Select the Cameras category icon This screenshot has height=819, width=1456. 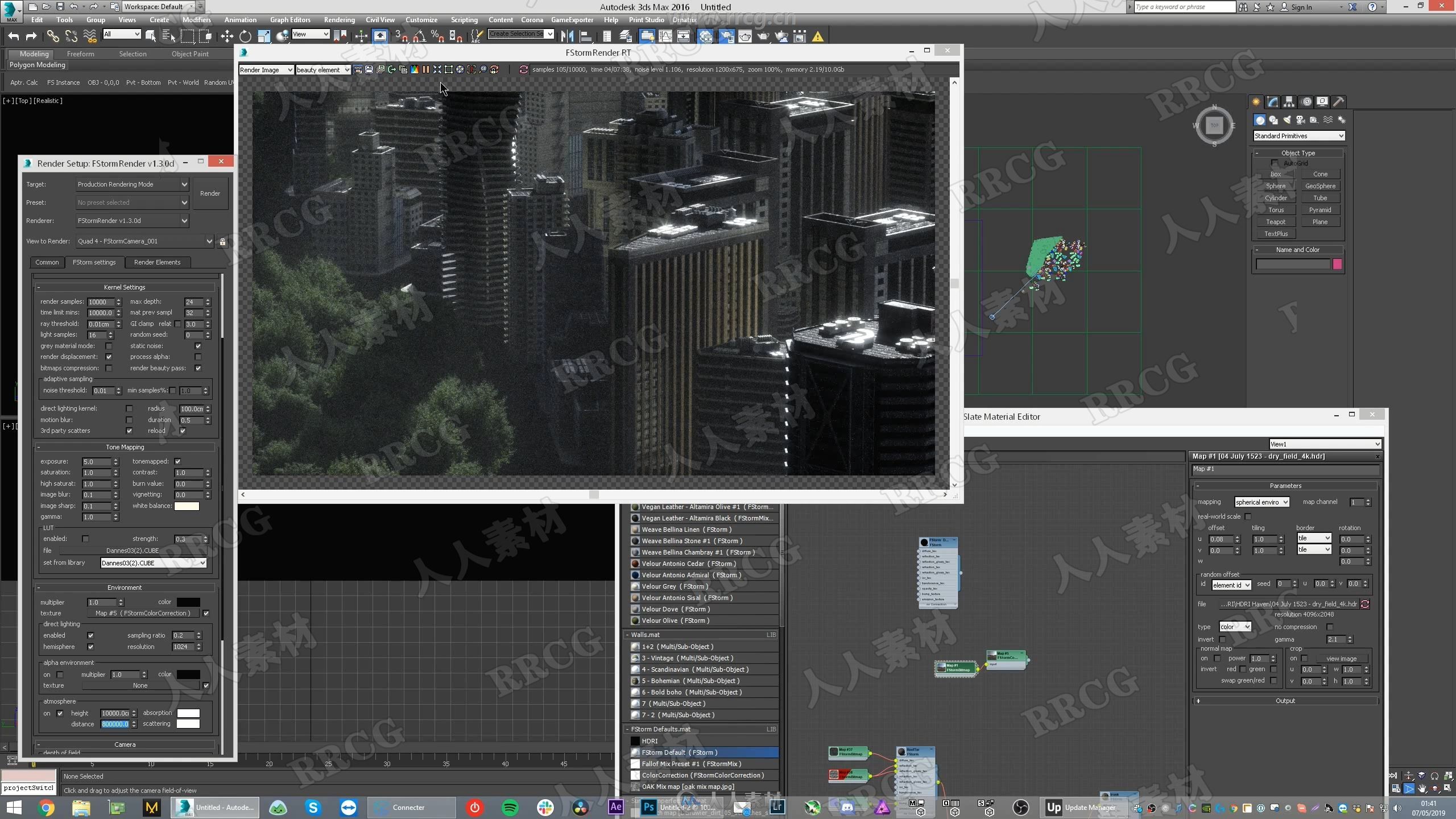pos(1301,120)
